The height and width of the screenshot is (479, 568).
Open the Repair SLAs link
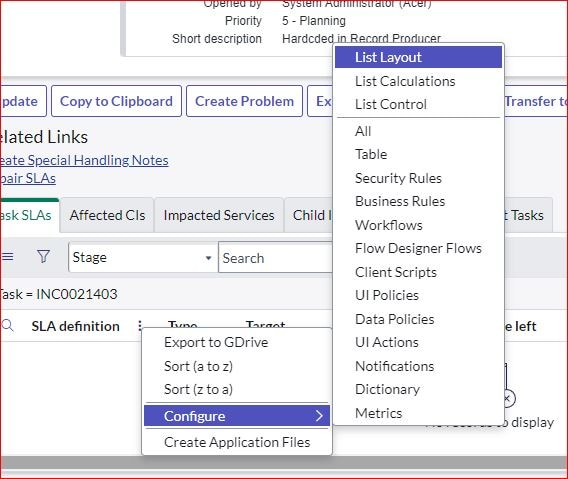pyautogui.click(x=28, y=179)
